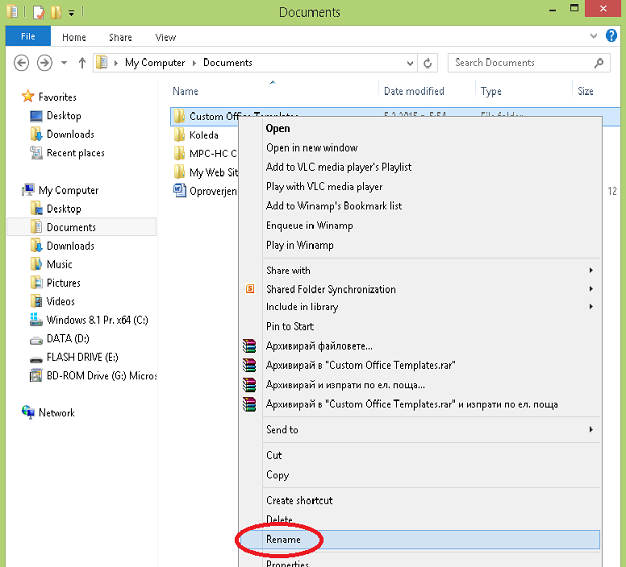Viewport: 626px width, 567px height.
Task: Select Pin to Start option
Action: tap(289, 326)
